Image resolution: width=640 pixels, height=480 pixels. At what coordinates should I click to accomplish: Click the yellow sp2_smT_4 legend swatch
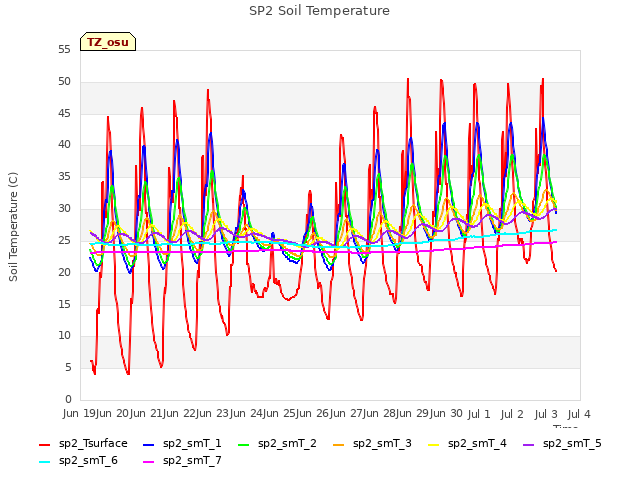point(433,444)
